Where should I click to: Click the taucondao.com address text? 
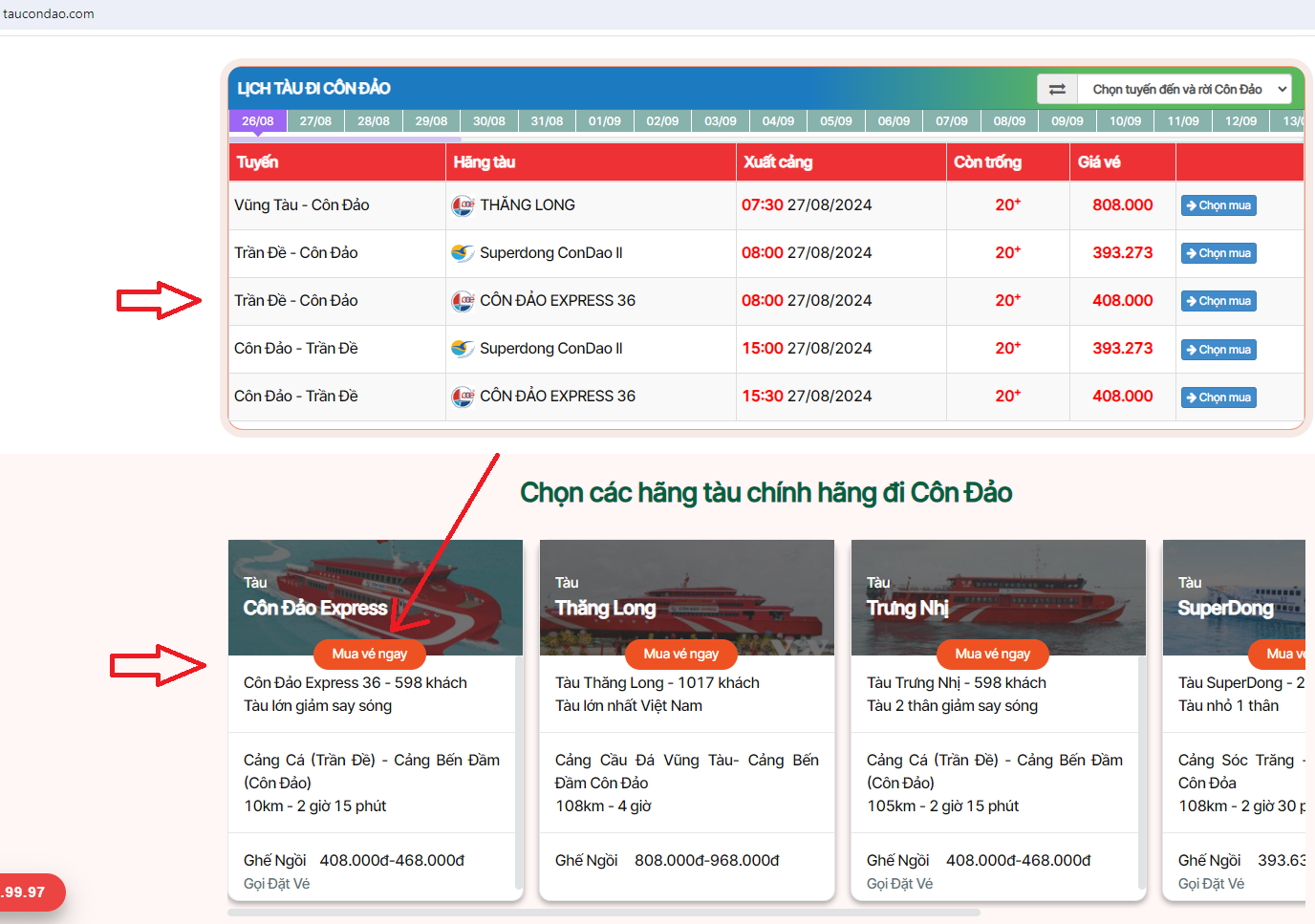coord(49,14)
